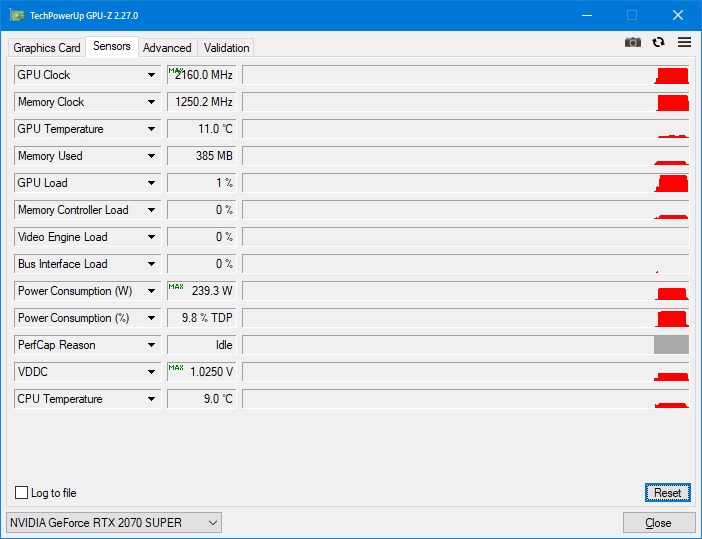Screen dimensions: 702x539
Task: Click the Close button at bottom
Action: click(x=658, y=522)
